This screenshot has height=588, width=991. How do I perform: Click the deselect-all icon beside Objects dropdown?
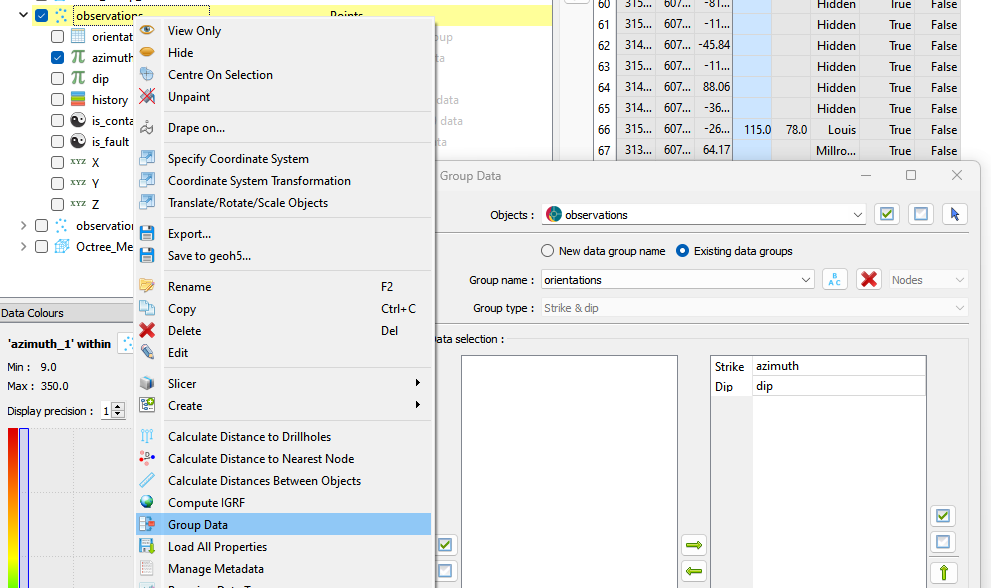click(x=920, y=214)
